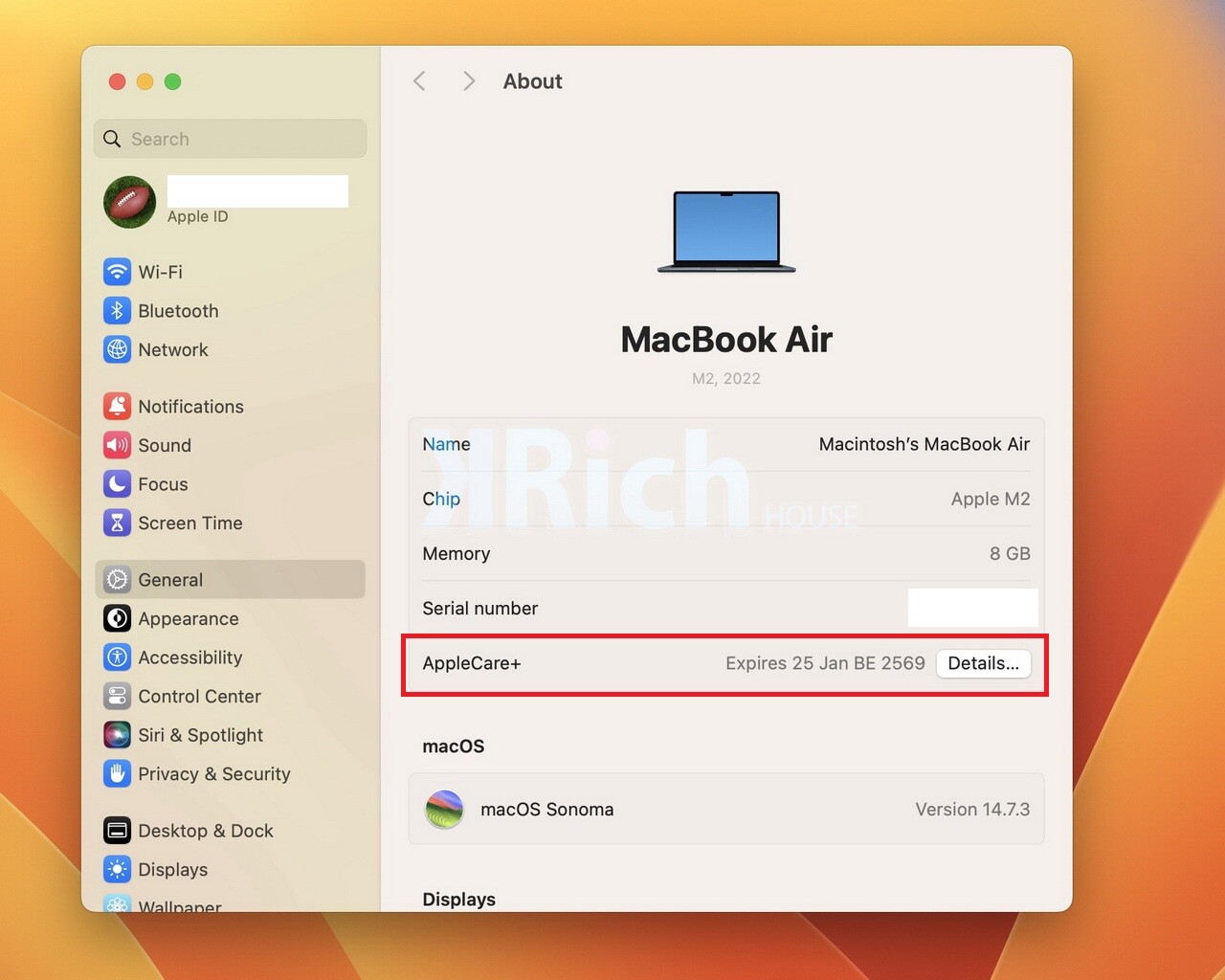Image resolution: width=1225 pixels, height=980 pixels.
Task: Click the computer name Macintosh's MacBook Air
Action: click(x=924, y=444)
